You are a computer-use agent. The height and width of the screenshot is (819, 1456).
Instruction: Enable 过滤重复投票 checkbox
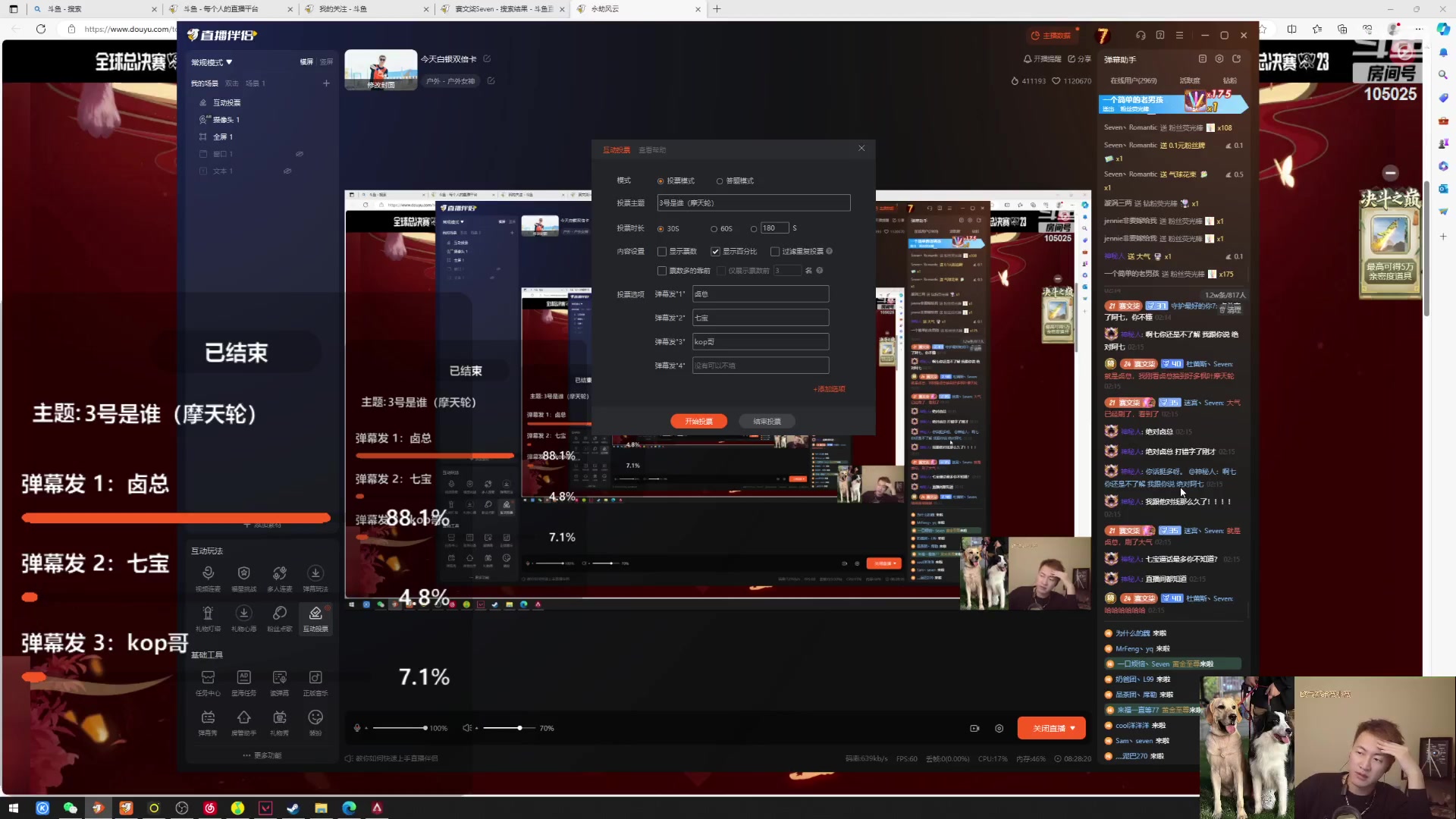[775, 252]
